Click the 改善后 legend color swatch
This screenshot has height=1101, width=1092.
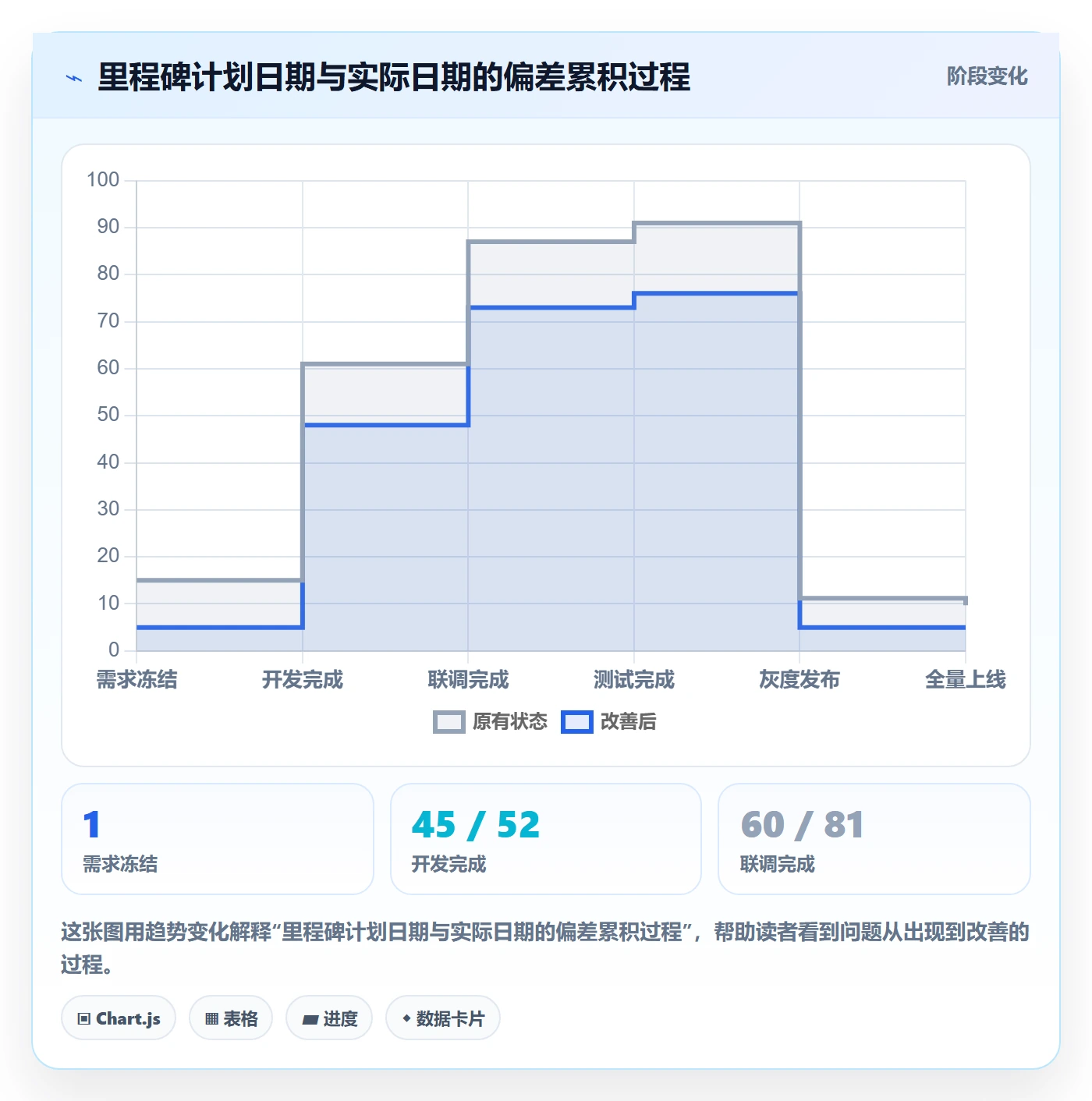click(x=577, y=722)
